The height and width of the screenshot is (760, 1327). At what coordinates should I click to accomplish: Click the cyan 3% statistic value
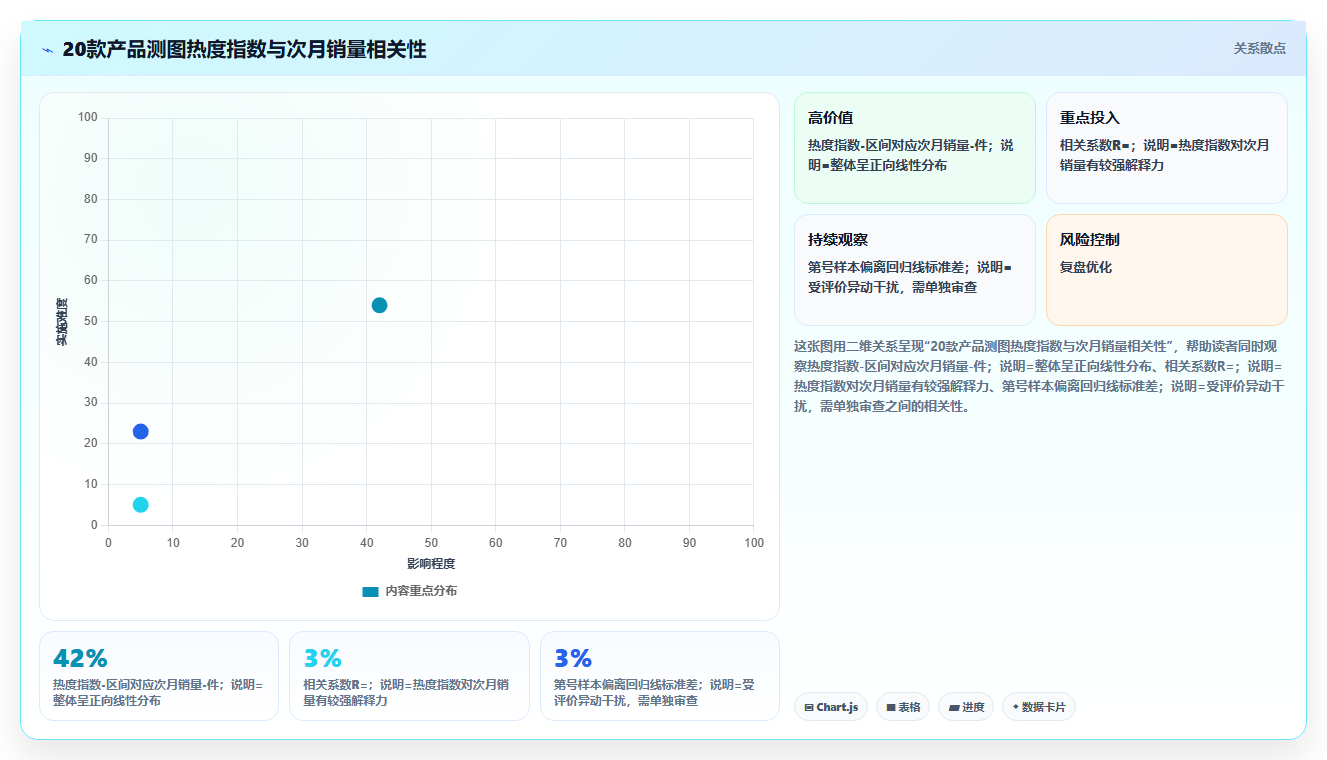[x=323, y=658]
